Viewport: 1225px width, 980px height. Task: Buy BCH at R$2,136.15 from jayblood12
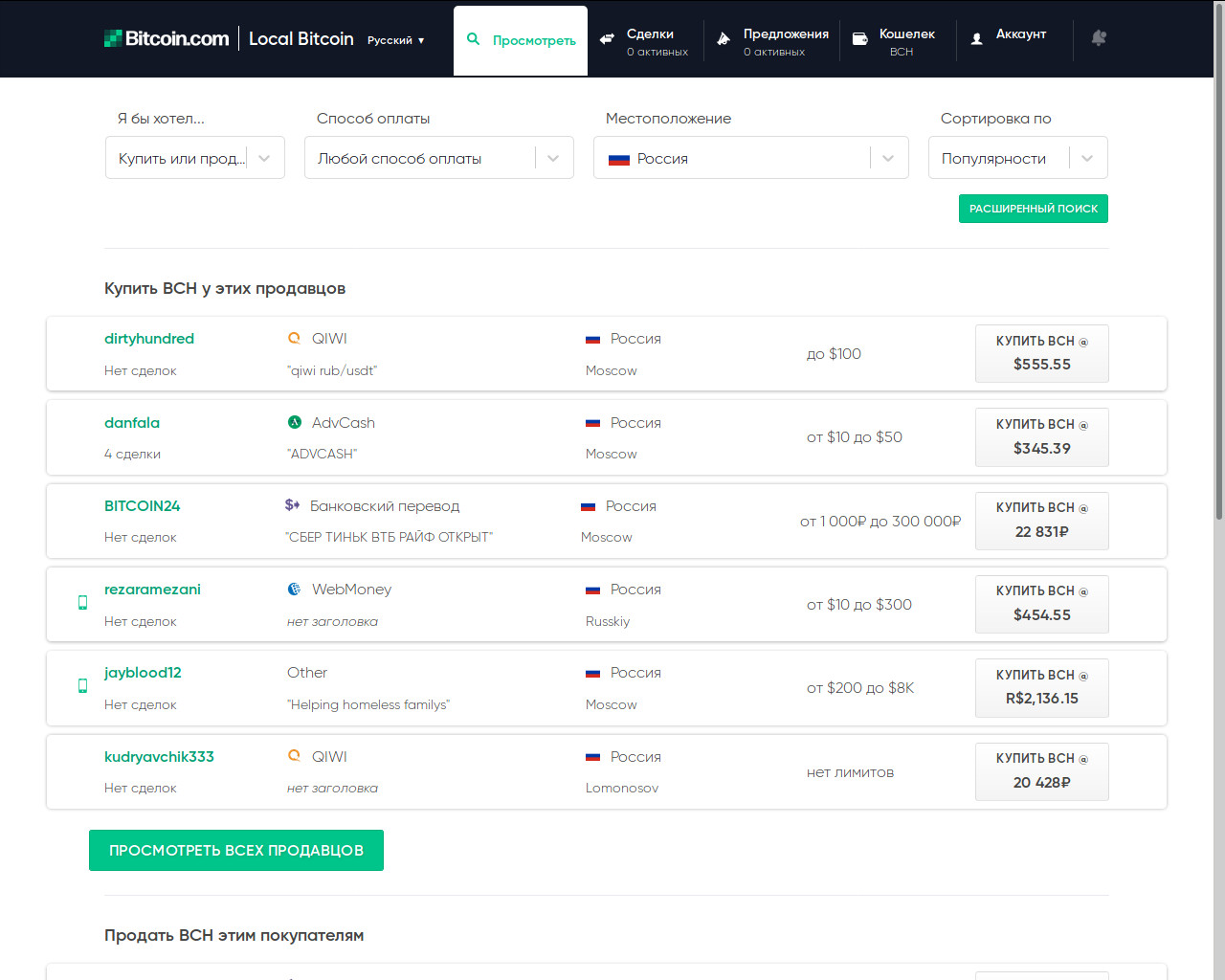tap(1042, 687)
